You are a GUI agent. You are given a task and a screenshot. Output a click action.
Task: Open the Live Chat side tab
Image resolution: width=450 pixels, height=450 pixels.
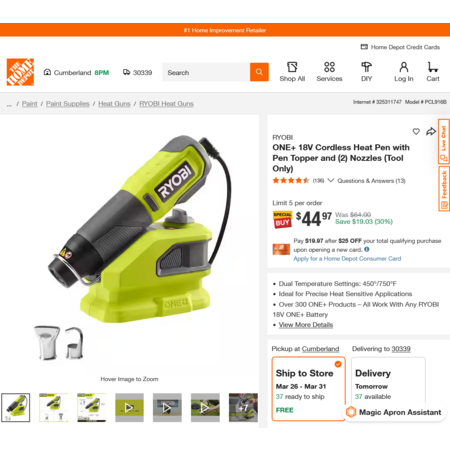pyautogui.click(x=444, y=141)
